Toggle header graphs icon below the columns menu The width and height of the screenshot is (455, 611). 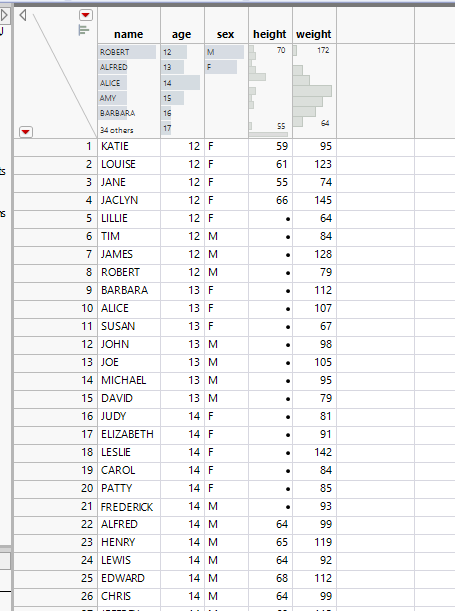84,30
